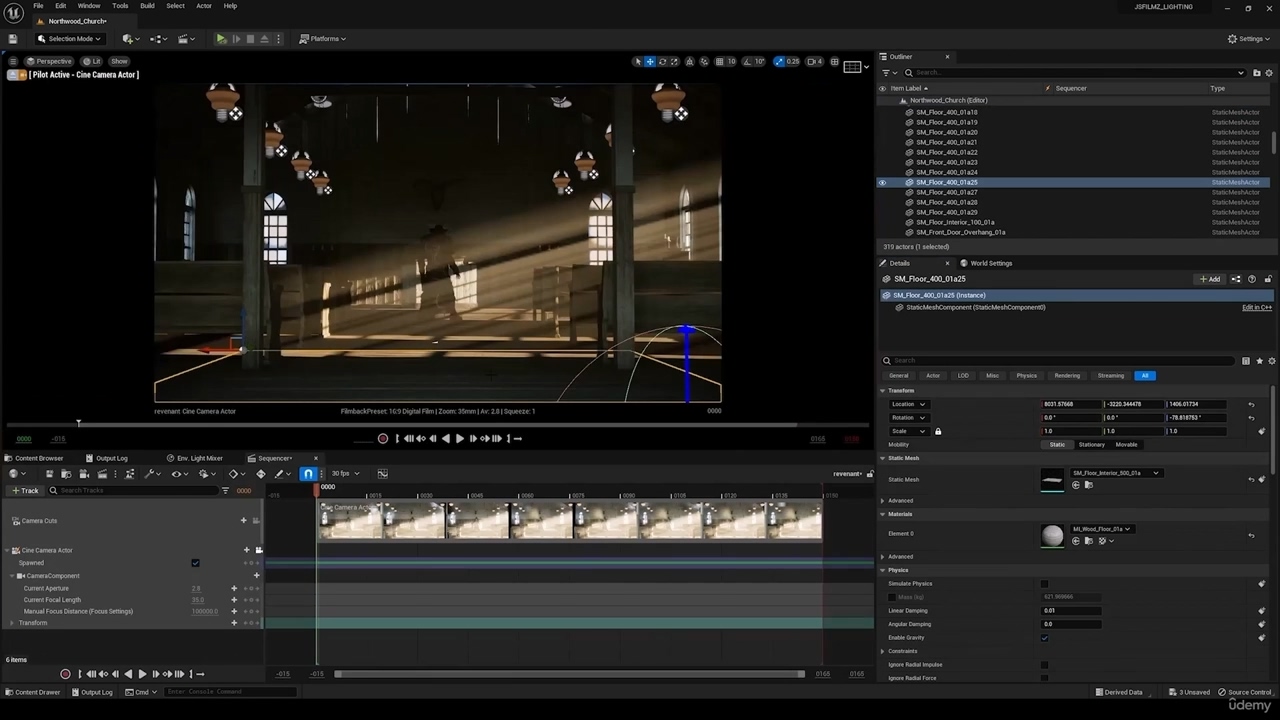Click the red playhead marker at frame 0000
The height and width of the screenshot is (720, 1280).
(x=318, y=488)
